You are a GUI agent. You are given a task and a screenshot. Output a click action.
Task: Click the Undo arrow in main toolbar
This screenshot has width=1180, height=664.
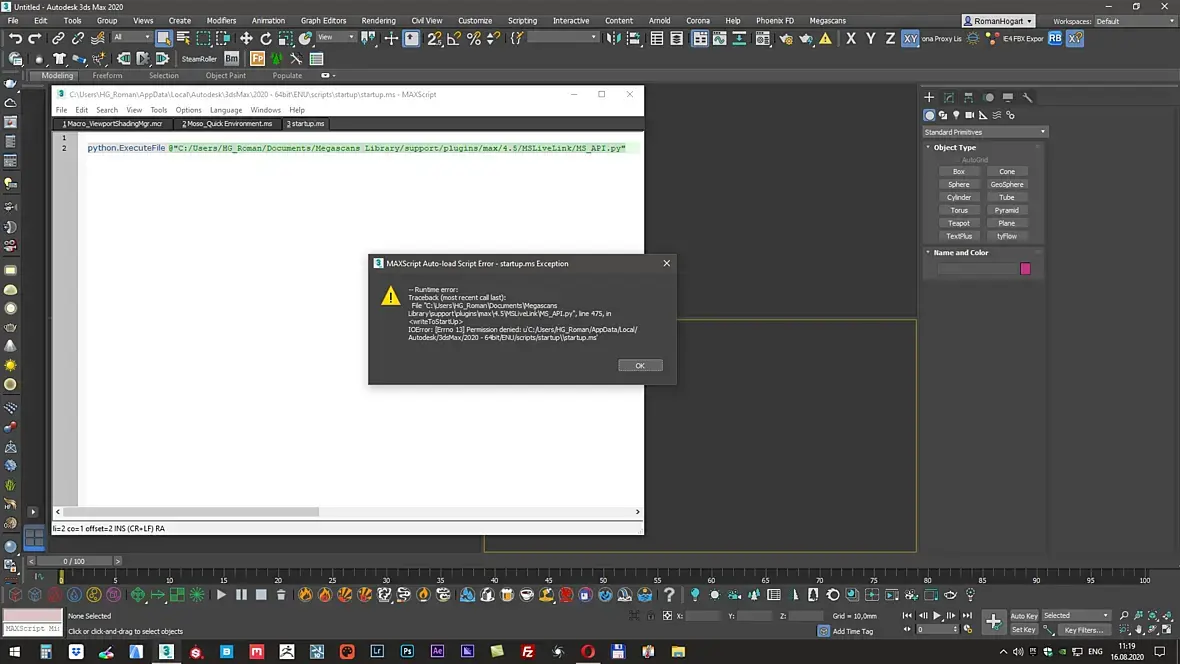tap(15, 38)
